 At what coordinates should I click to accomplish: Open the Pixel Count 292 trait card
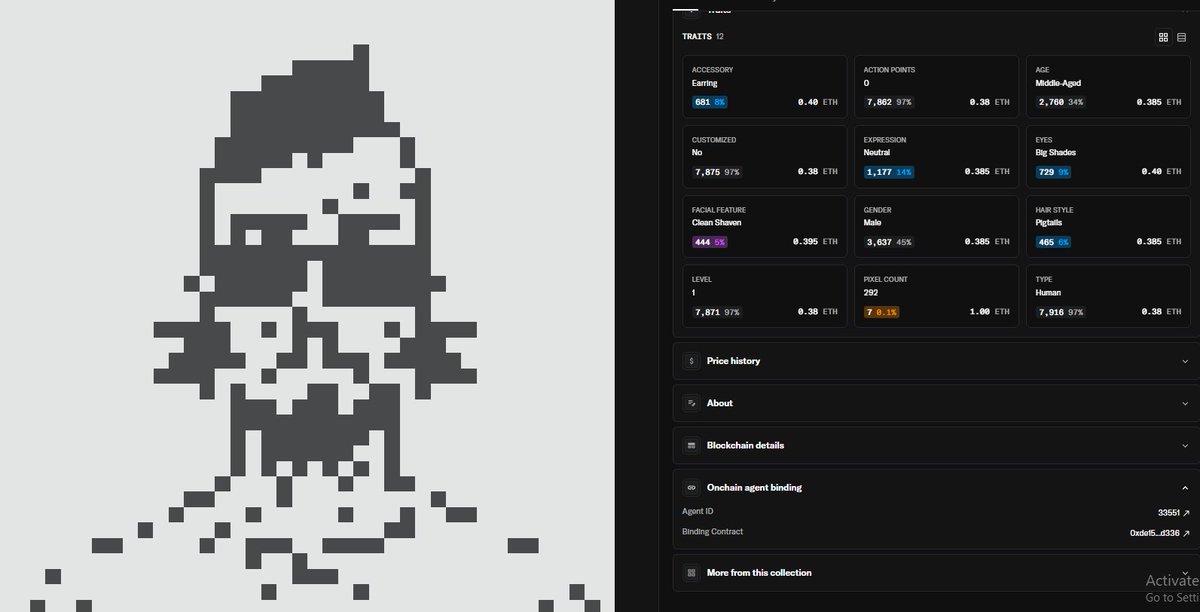coord(936,297)
